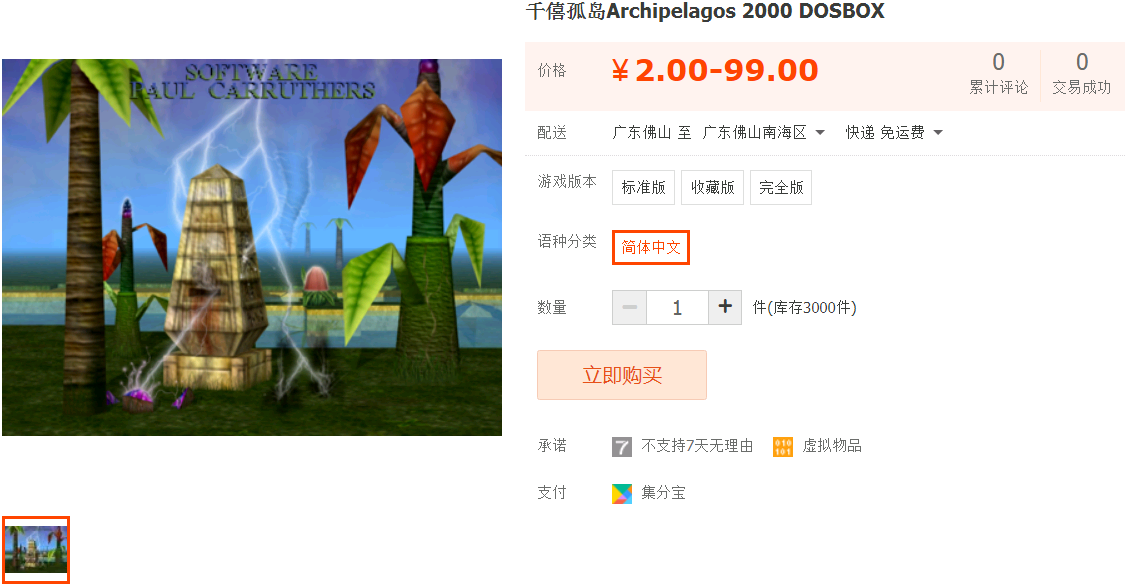Screen dimensions: 1129x585
Task: Expand the 快递 免运费 shipping dropdown
Action: pos(894,133)
